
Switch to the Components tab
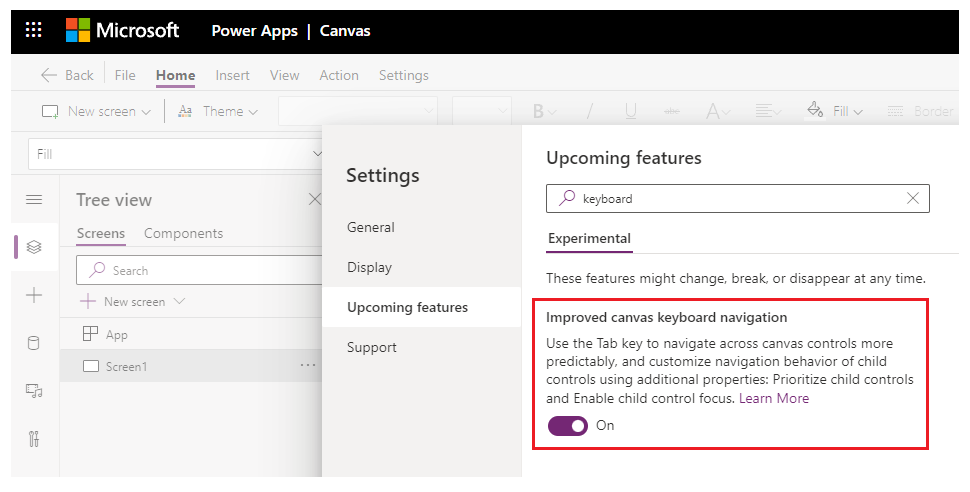coord(184,233)
